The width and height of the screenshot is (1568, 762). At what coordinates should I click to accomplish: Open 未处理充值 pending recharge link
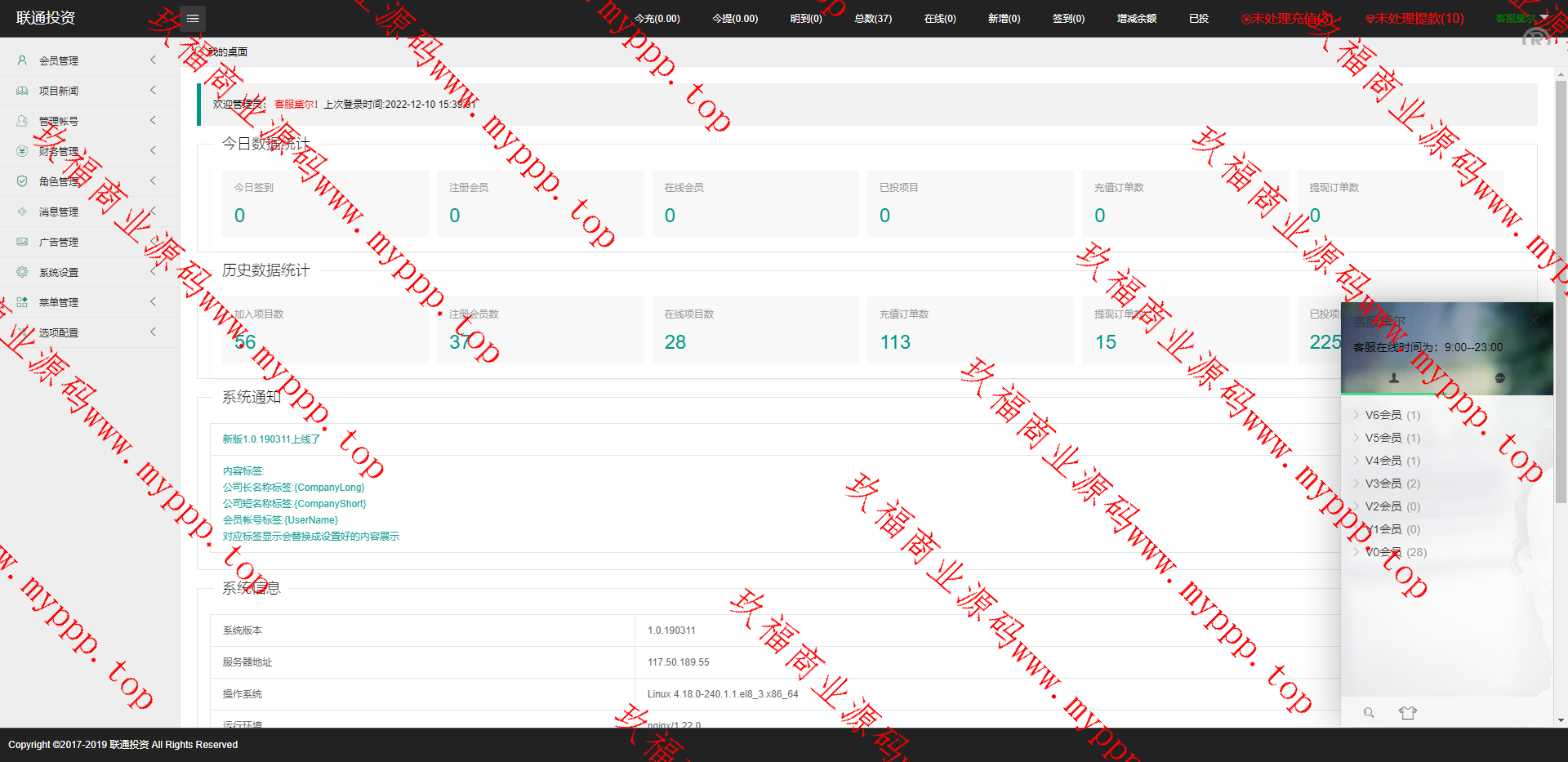[1286, 18]
